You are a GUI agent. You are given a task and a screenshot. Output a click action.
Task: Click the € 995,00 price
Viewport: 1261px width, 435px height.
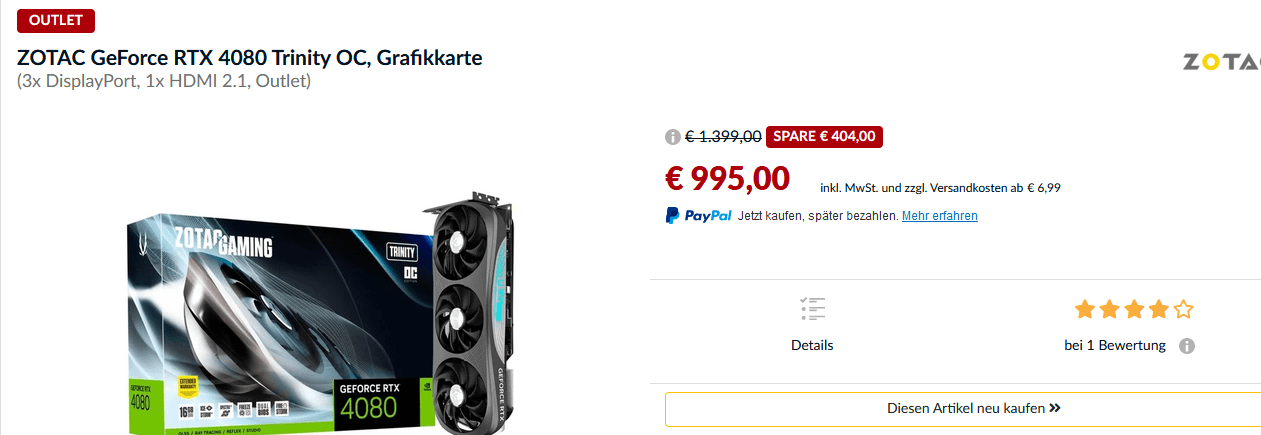pos(727,178)
